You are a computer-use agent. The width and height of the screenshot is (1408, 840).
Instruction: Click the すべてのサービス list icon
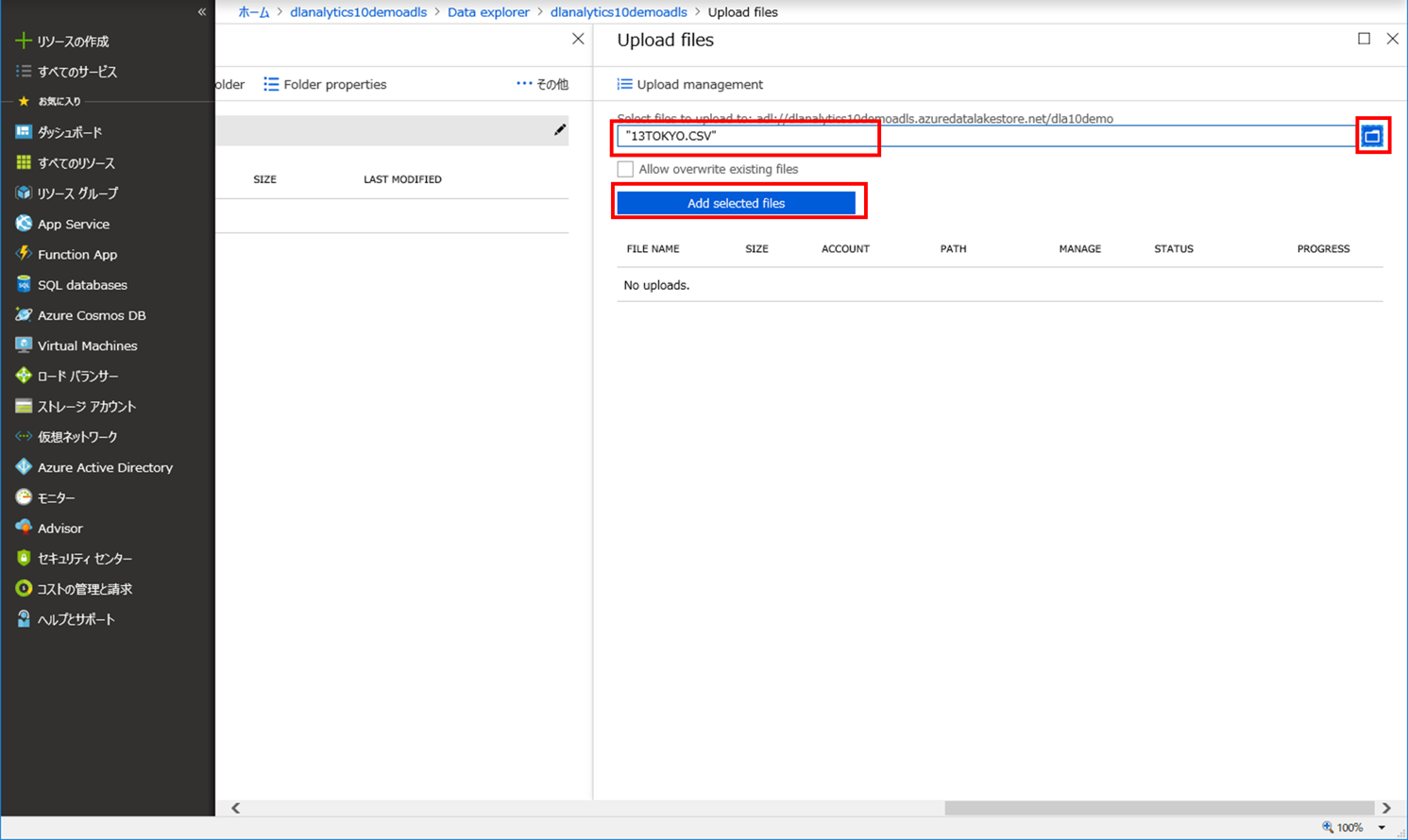point(24,71)
